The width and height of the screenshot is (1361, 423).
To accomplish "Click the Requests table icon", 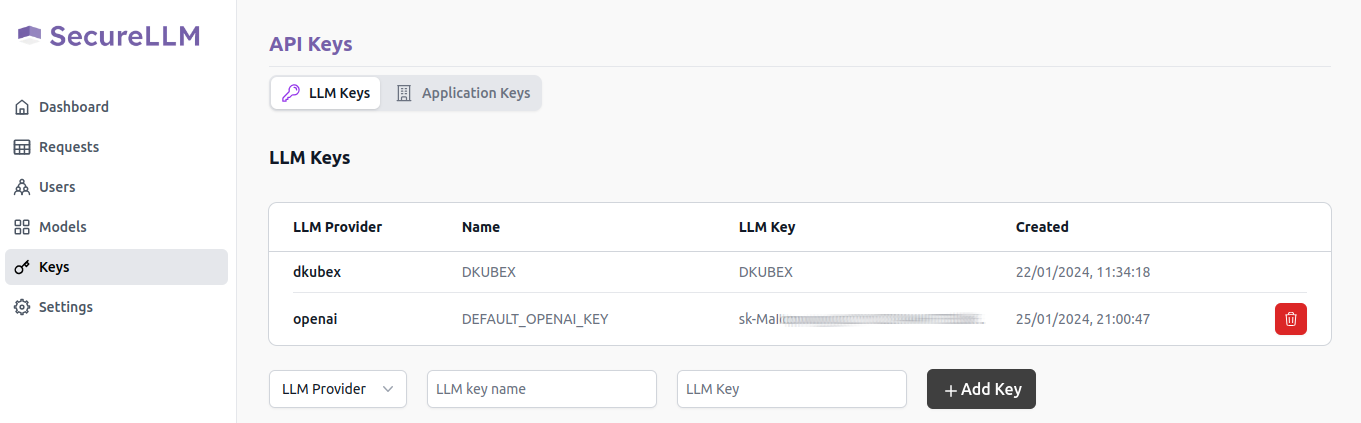I will pos(22,147).
